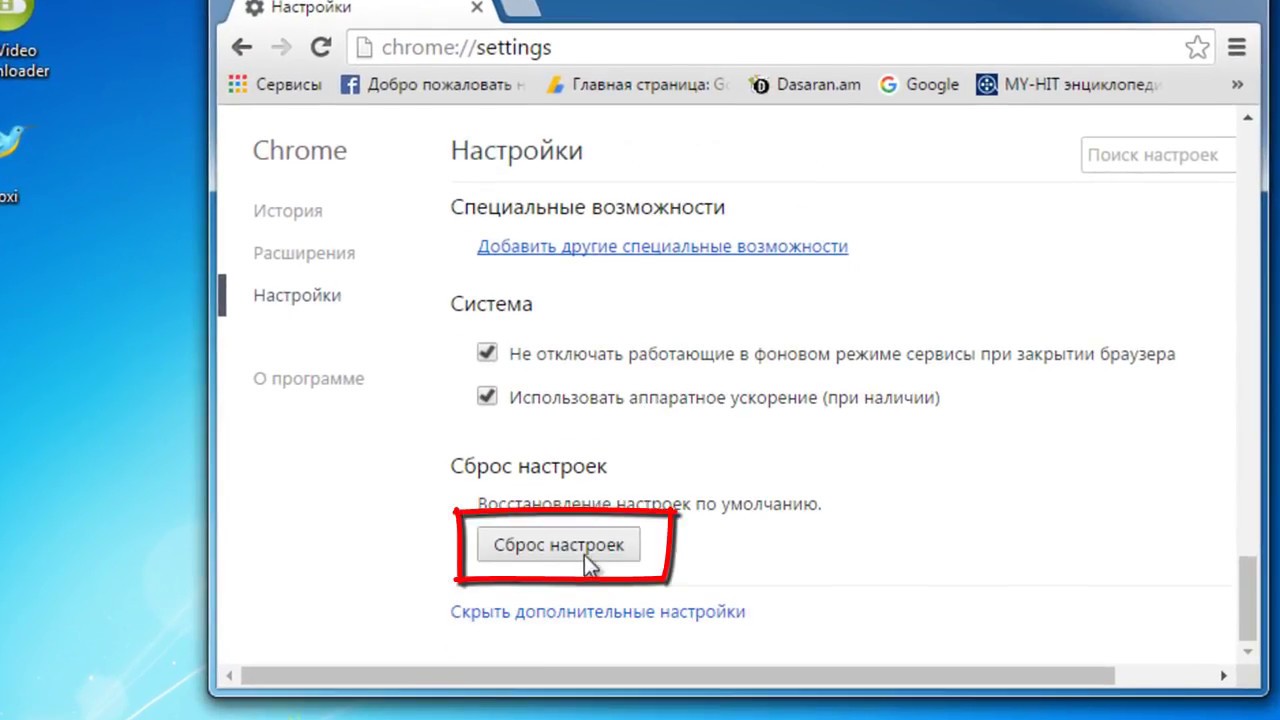Click the Добавить другие специальные возможности link
This screenshot has width=1280, height=720.
(662, 246)
